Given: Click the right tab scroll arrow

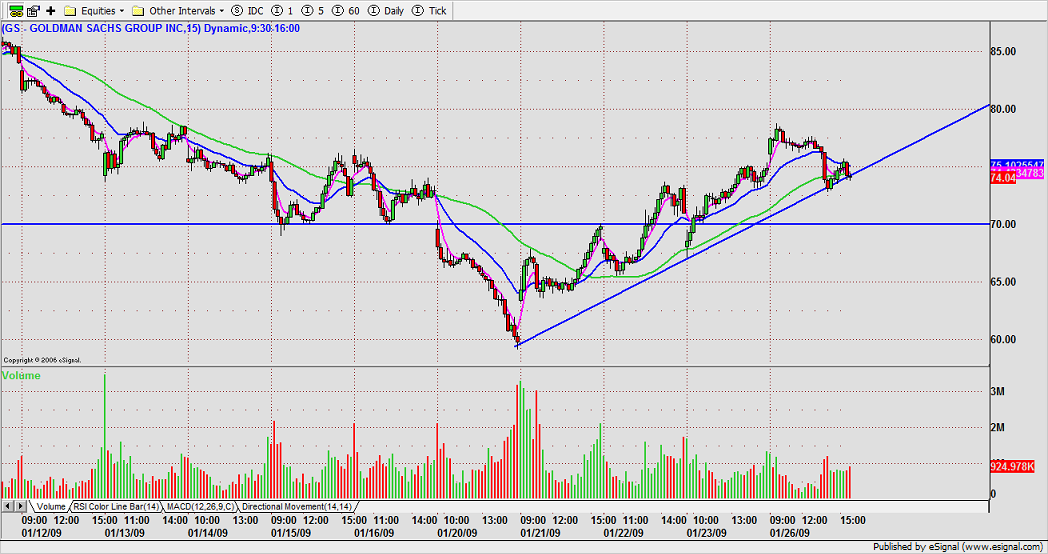Looking at the screenshot, I should (20, 506).
